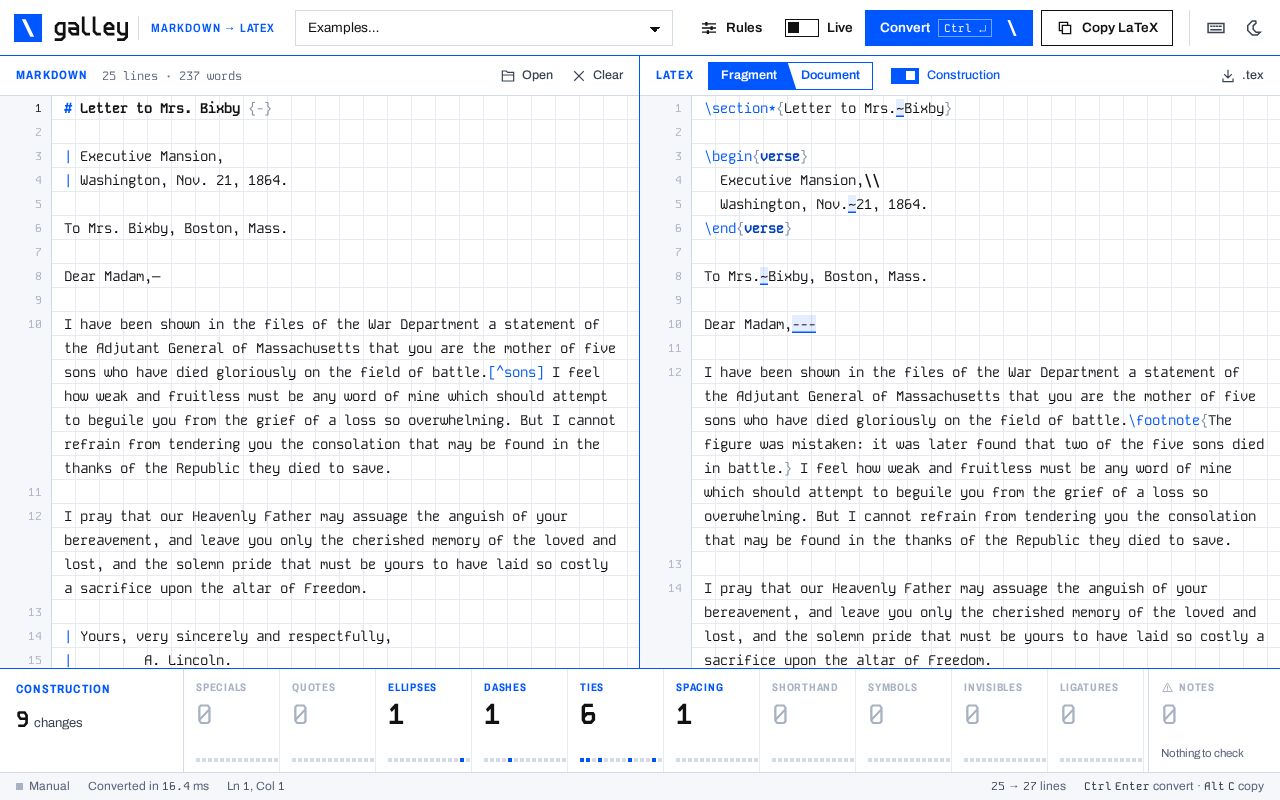
Task: Toggle the Live conversion switch
Action: pos(802,28)
